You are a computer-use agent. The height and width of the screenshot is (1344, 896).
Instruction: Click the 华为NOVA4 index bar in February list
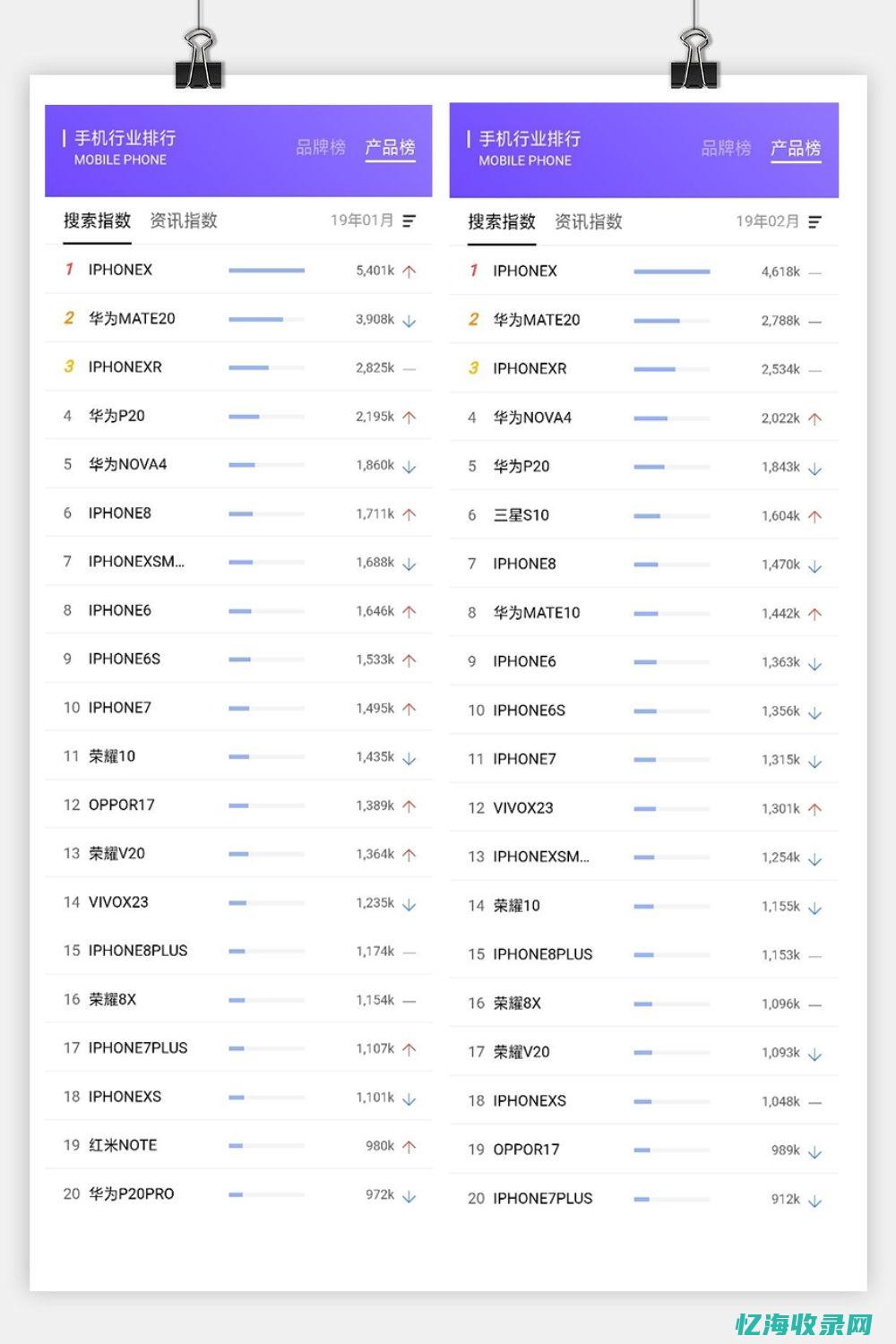coord(671,418)
